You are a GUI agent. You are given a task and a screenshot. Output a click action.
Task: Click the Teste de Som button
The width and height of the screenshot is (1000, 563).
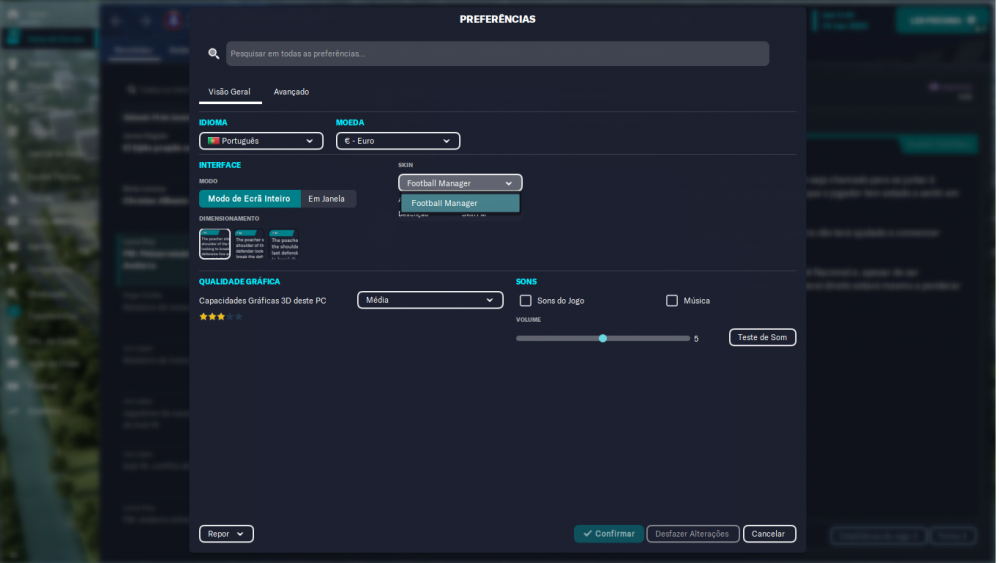762,337
